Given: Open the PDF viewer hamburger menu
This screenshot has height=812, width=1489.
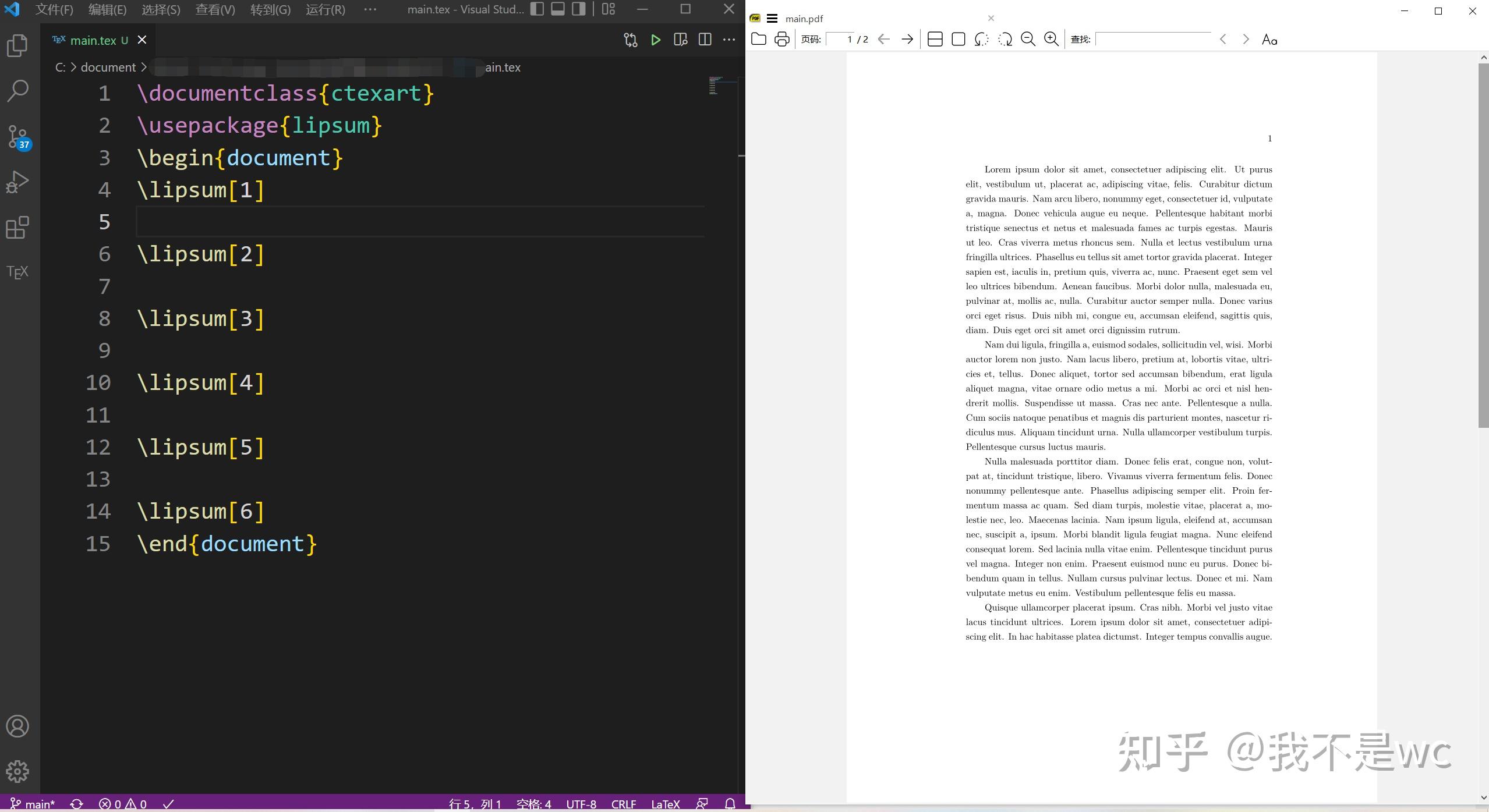Looking at the screenshot, I should point(772,19).
